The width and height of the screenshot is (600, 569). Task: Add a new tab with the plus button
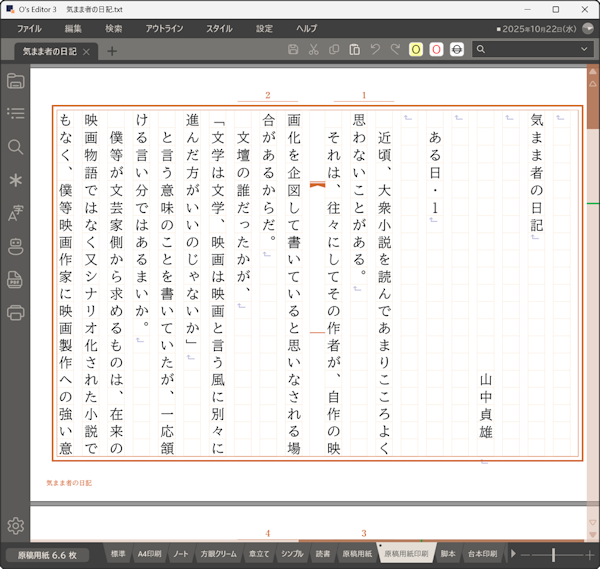112,51
